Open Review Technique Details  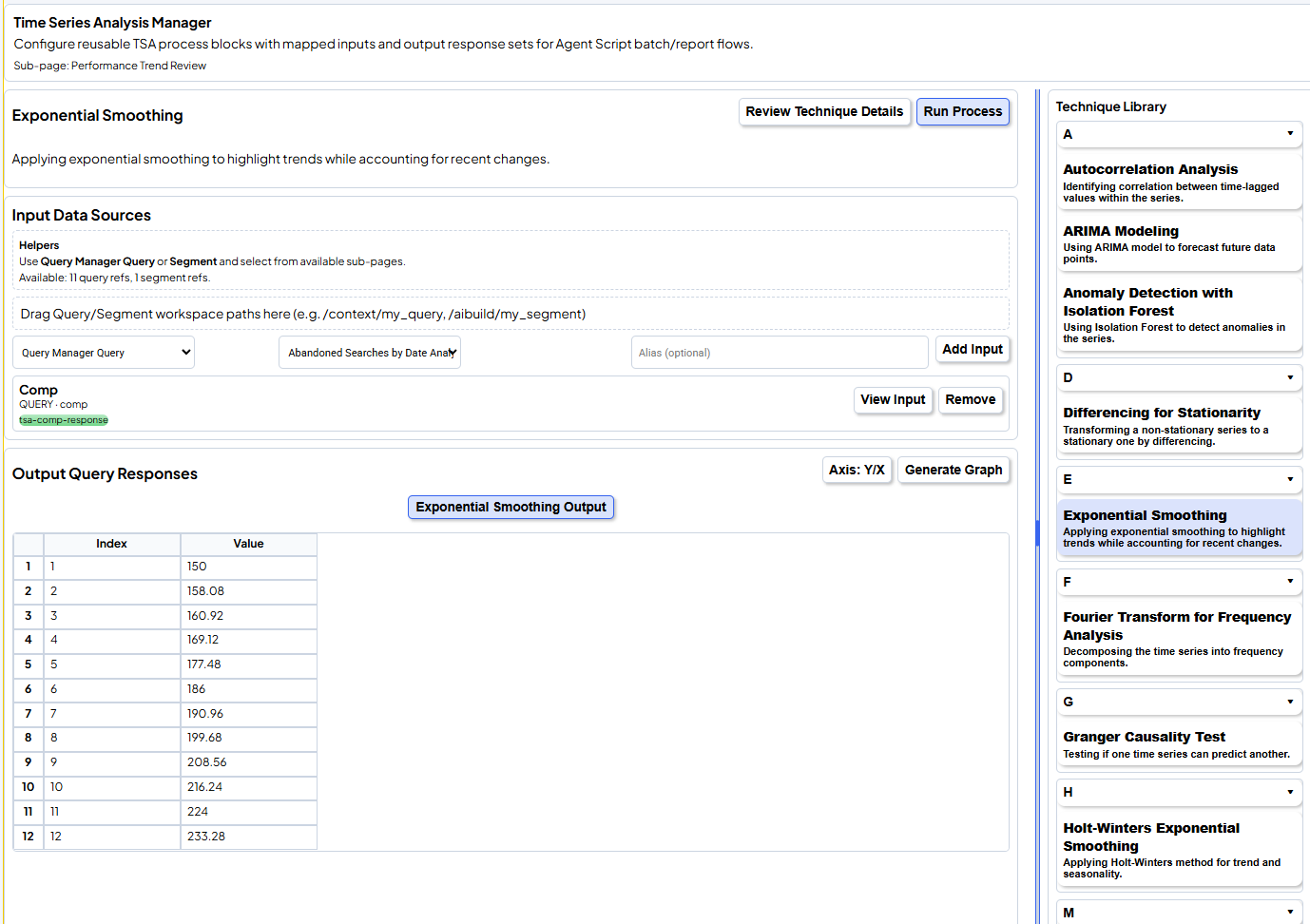823,112
